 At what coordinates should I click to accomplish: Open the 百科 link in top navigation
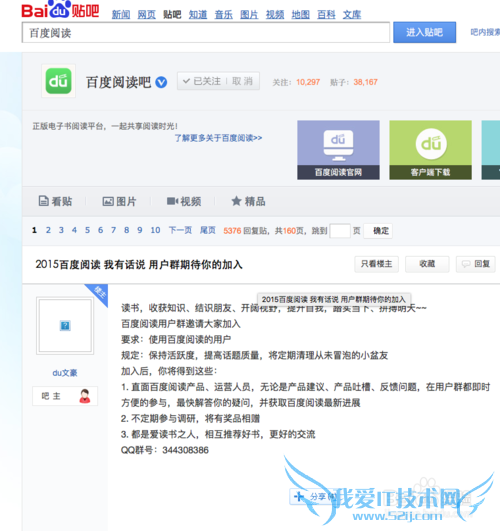pyautogui.click(x=326, y=15)
